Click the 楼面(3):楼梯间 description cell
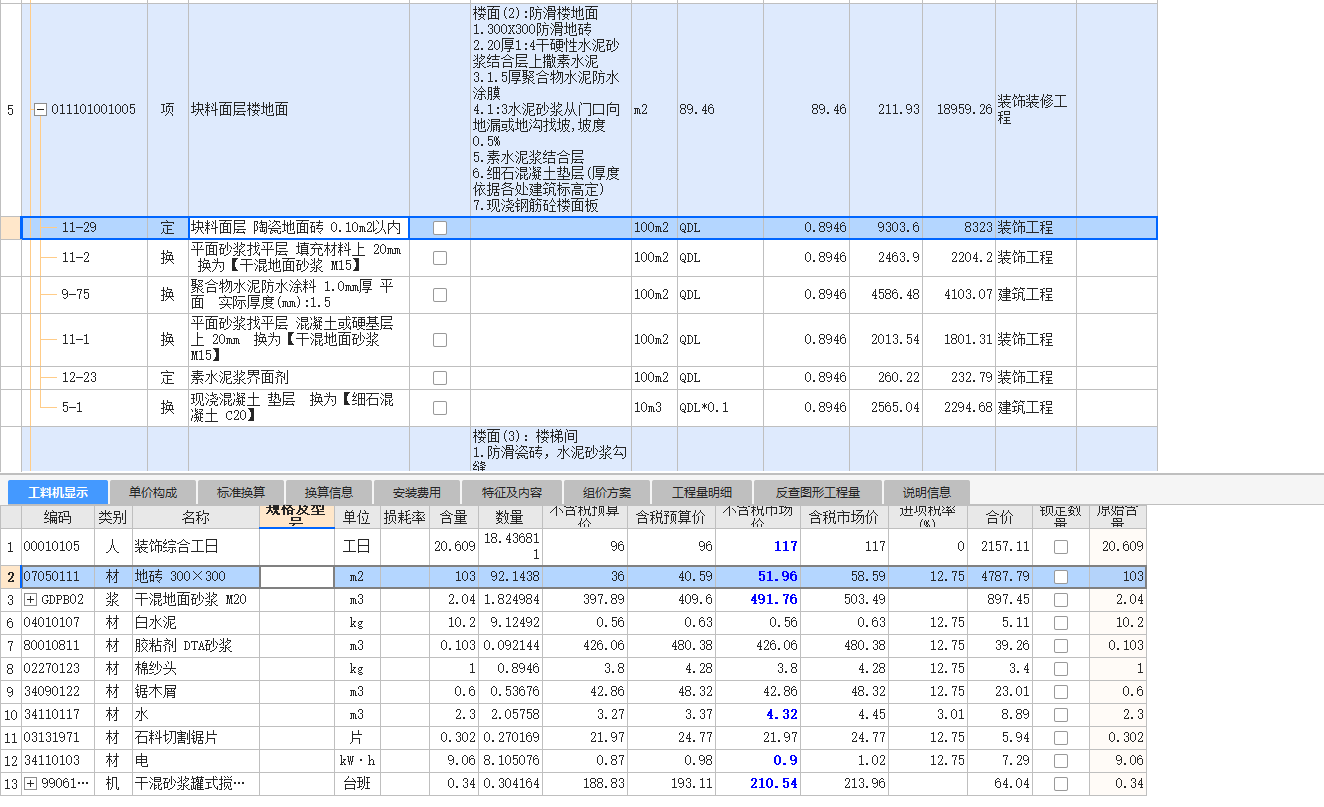 (550, 449)
